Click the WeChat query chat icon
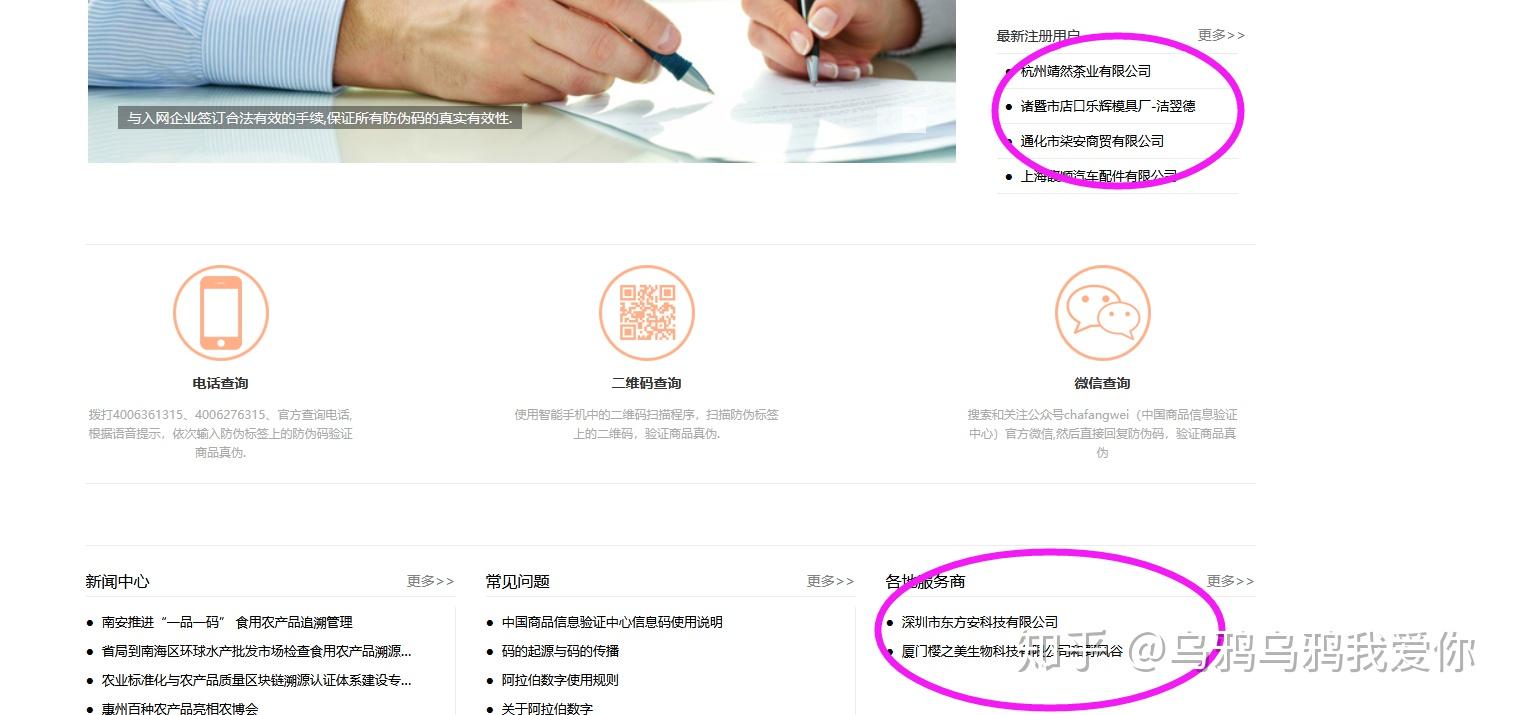The width and height of the screenshot is (1514, 715). [x=1103, y=313]
